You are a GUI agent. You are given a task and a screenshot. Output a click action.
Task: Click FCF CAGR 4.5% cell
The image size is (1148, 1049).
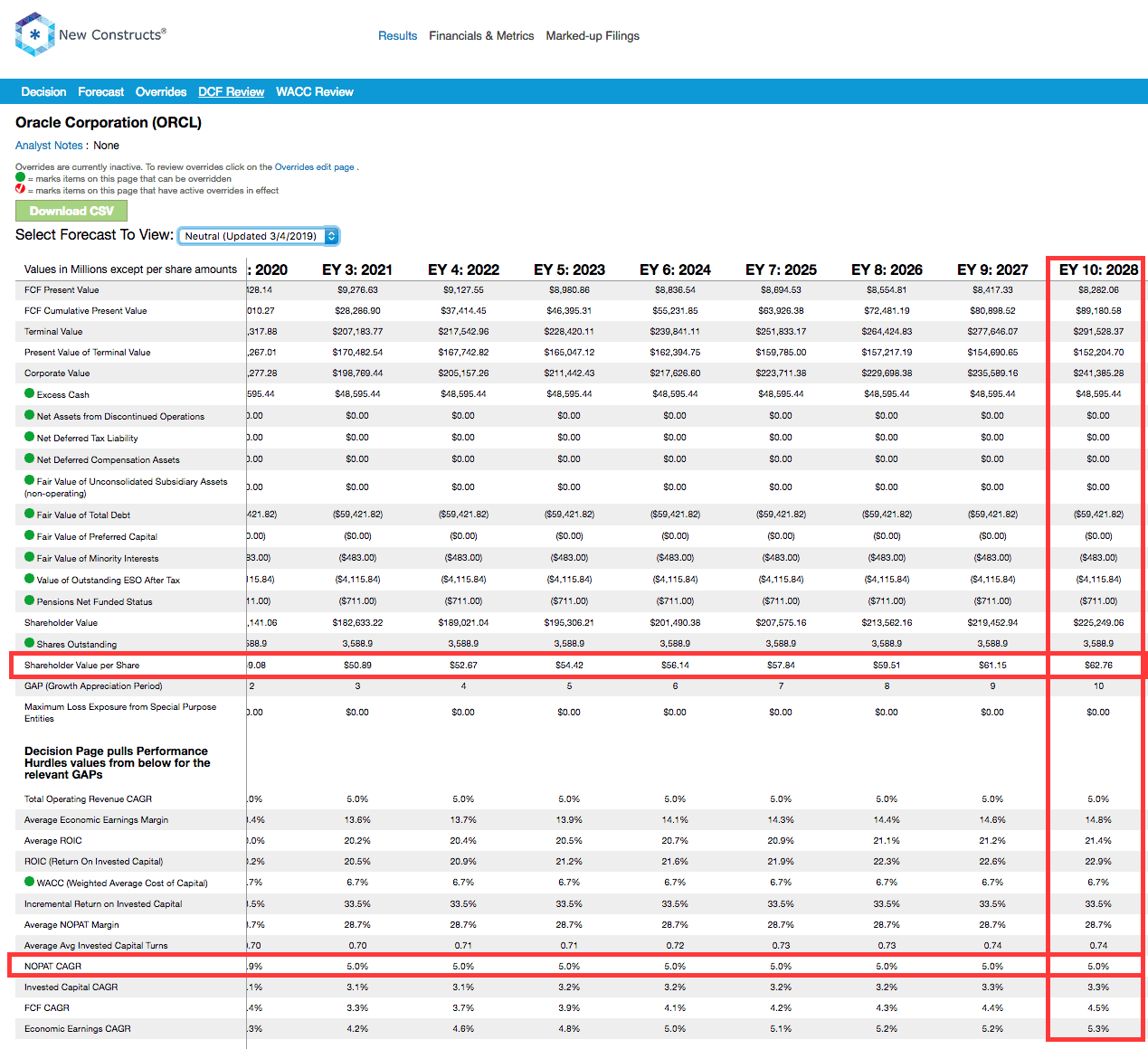point(1098,1008)
